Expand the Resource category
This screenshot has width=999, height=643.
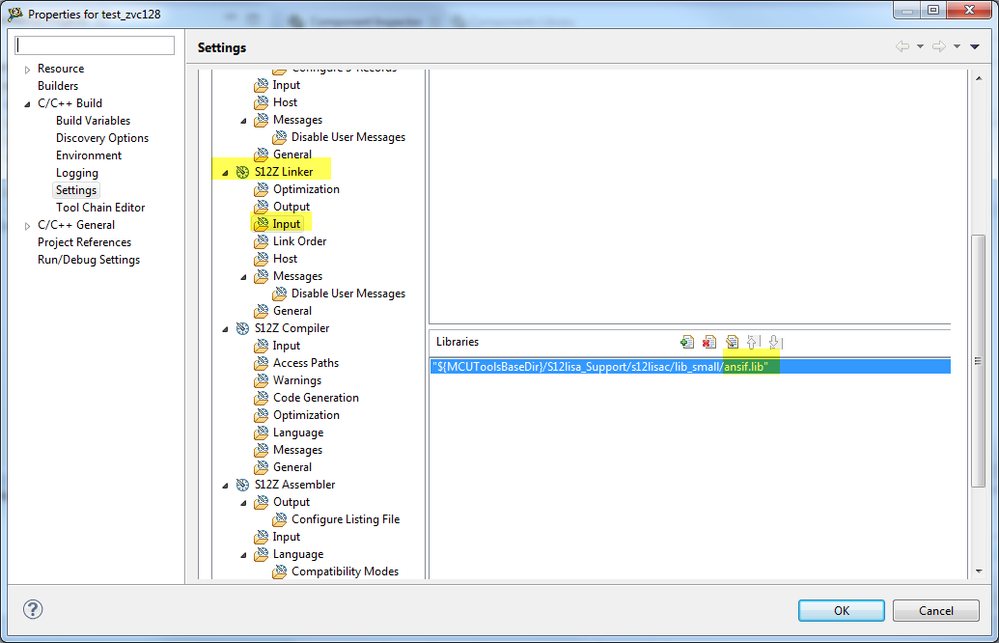(27, 69)
